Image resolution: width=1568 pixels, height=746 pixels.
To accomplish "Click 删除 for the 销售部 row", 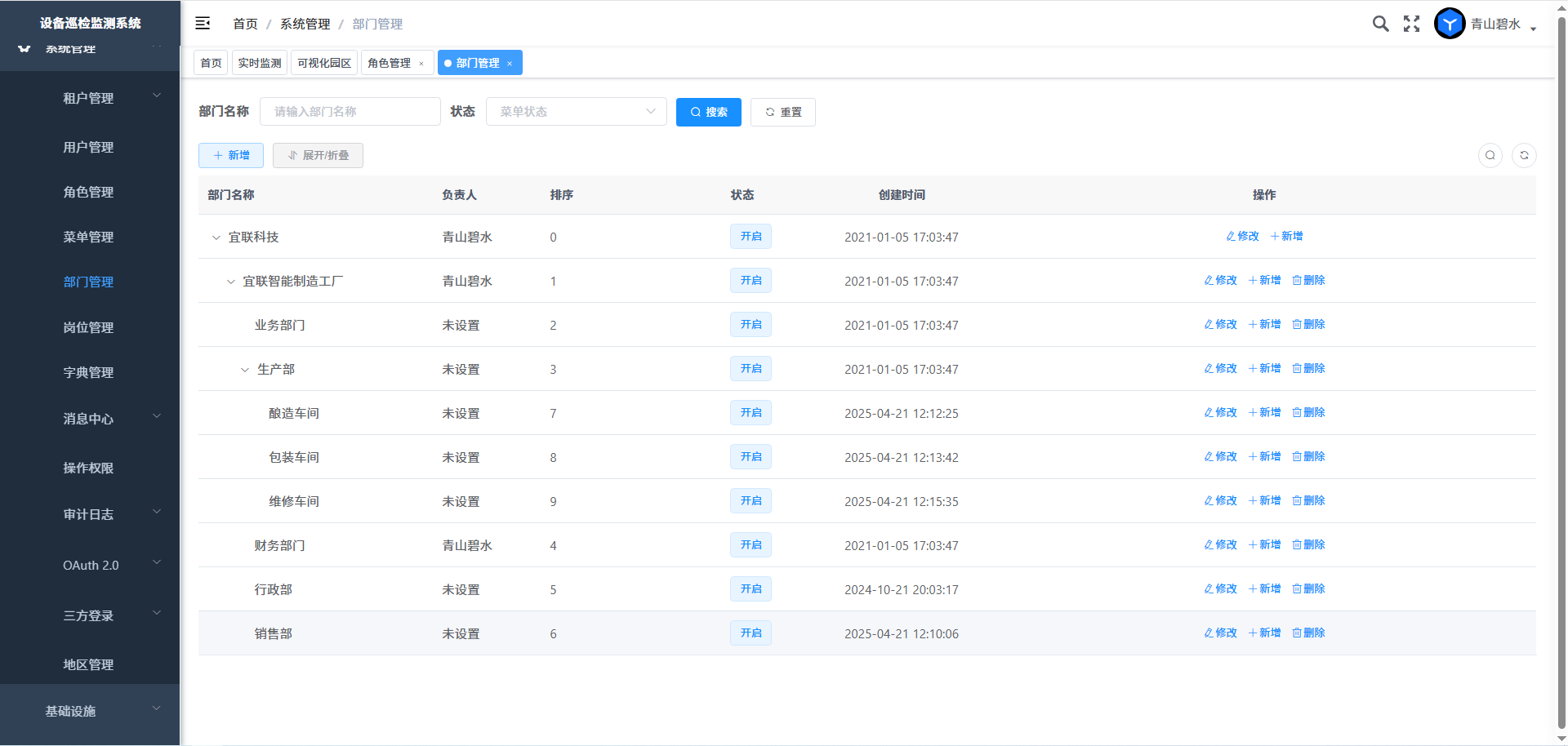I will pos(1308,633).
